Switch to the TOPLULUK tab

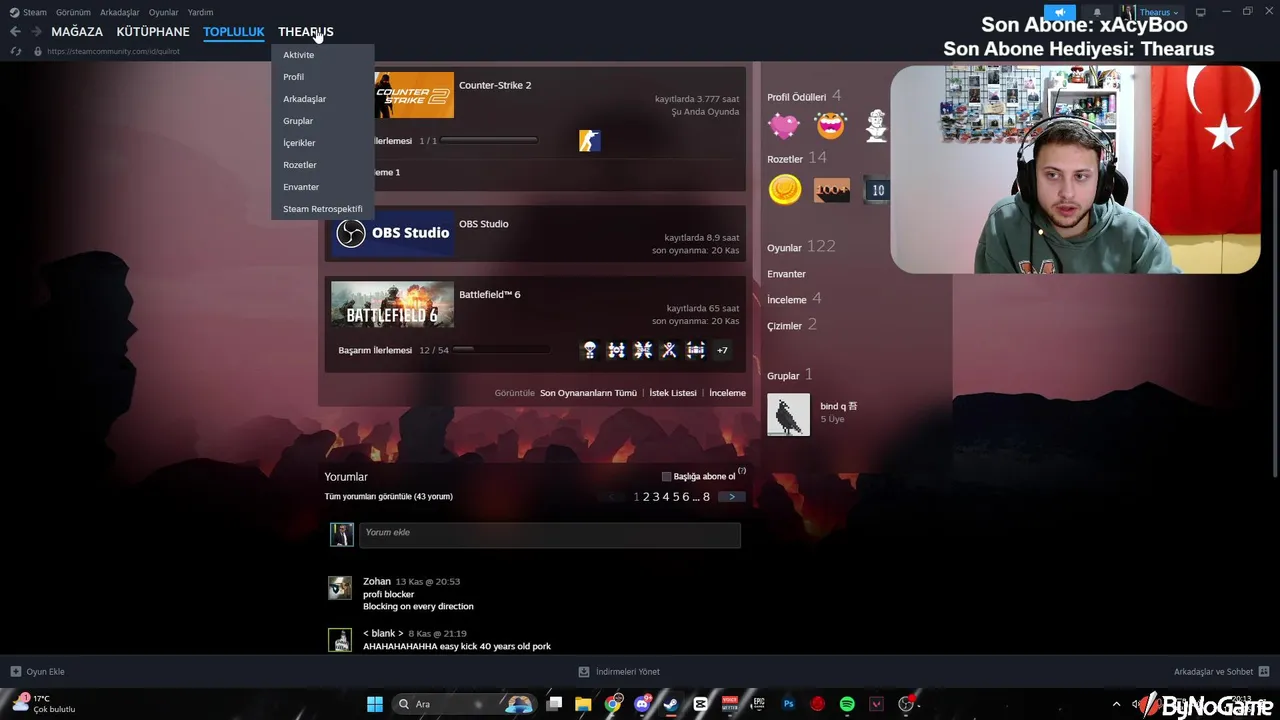233,32
